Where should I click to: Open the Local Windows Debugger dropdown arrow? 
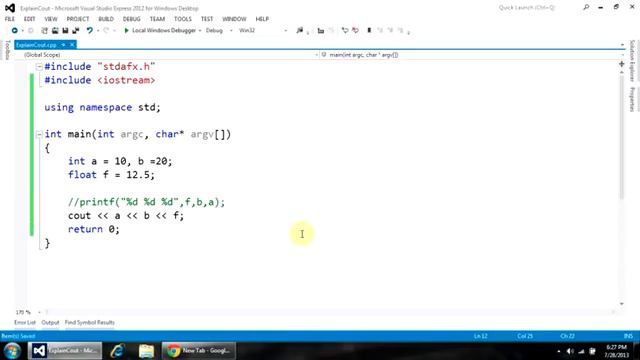pos(200,31)
